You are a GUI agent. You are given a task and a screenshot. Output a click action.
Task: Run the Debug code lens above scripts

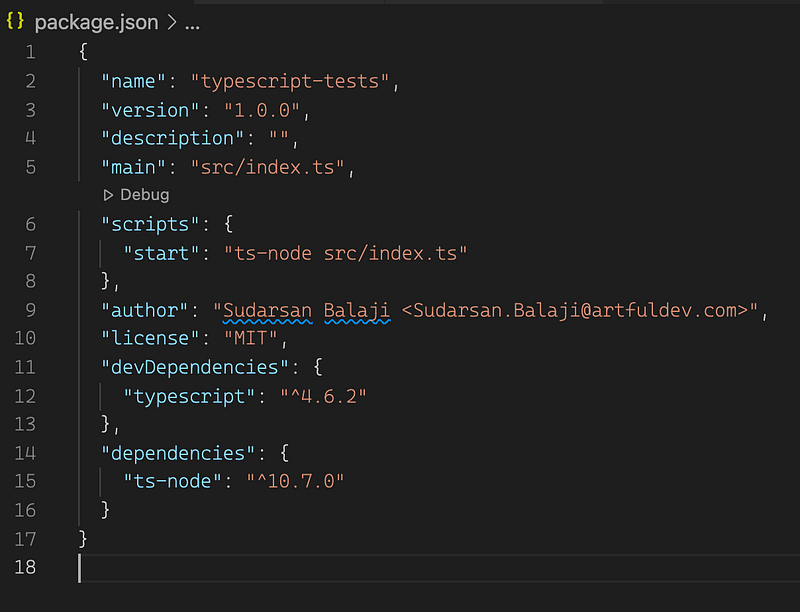[136, 195]
